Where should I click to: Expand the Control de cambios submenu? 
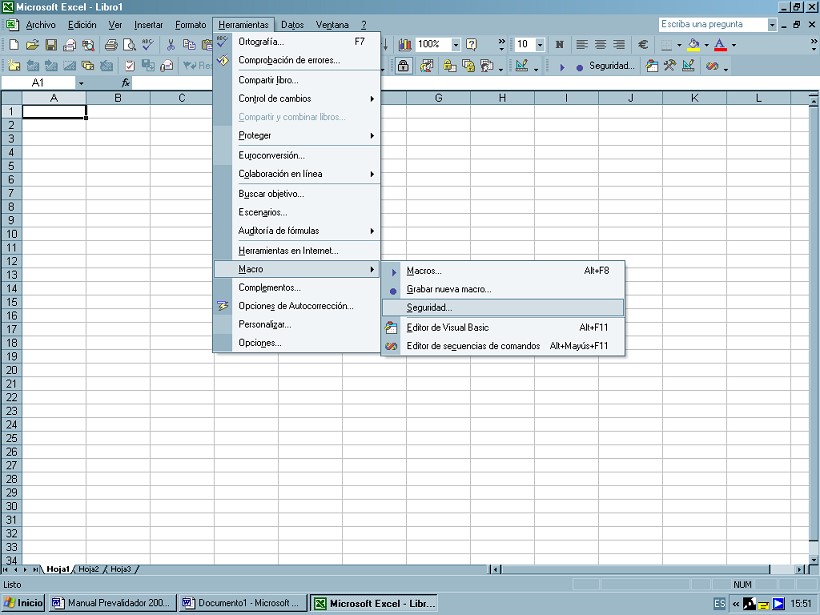(x=296, y=98)
